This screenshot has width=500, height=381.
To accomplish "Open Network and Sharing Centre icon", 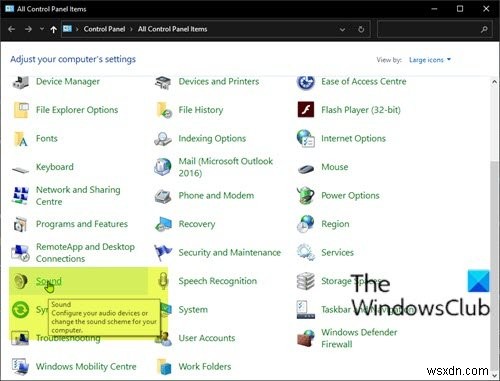I will click(x=21, y=195).
